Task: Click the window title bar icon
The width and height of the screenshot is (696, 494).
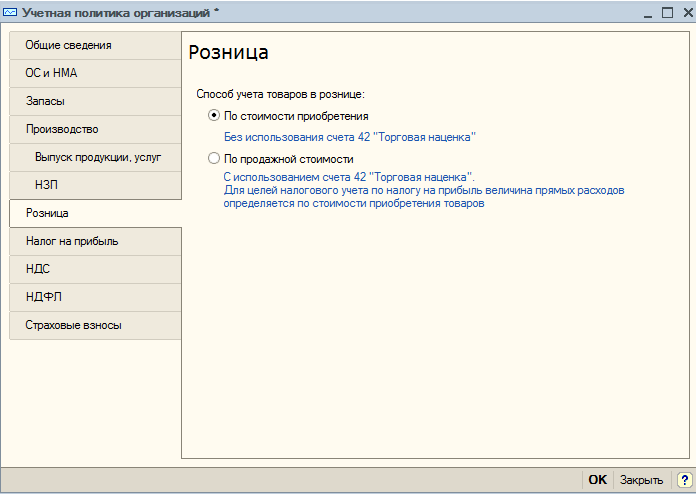Action: pos(10,12)
